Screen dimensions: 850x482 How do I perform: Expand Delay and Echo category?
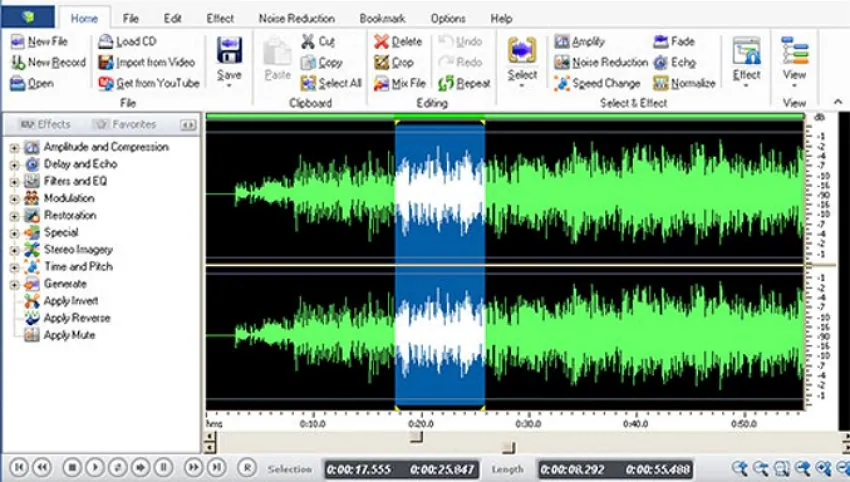pyautogui.click(x=14, y=164)
